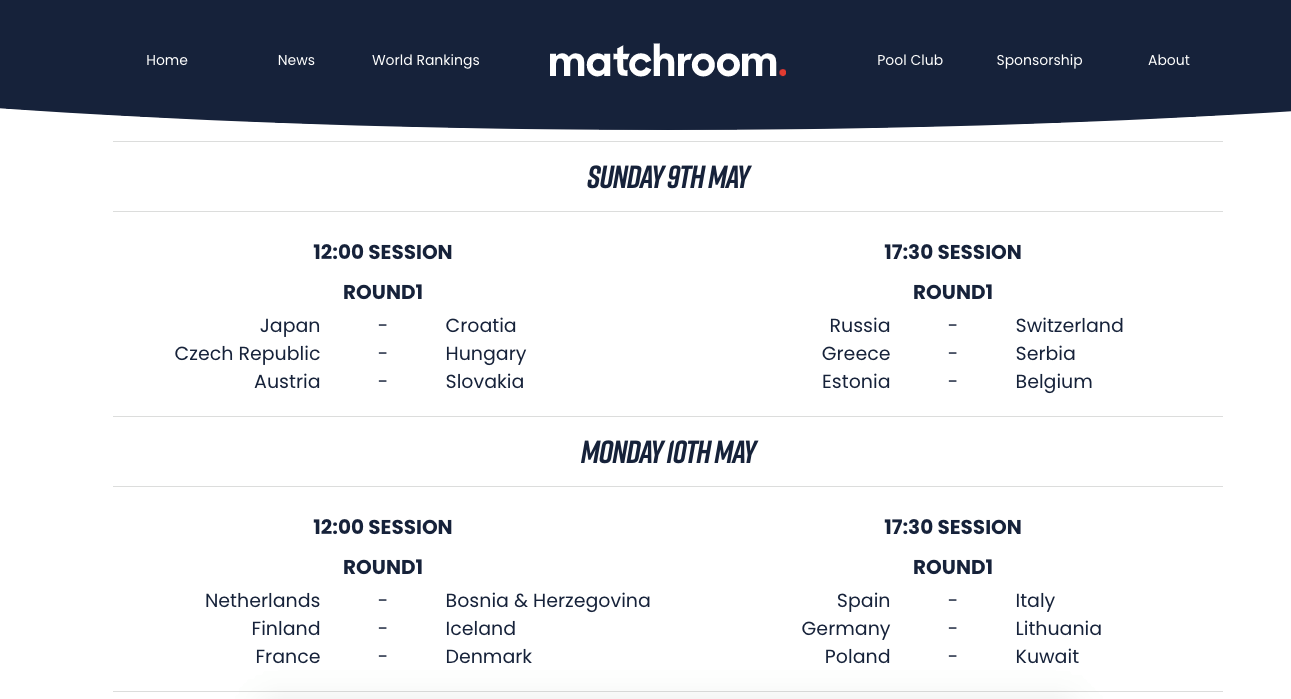The image size is (1291, 699).
Task: Click on Bosnia & Herzegovina
Action: pos(548,600)
